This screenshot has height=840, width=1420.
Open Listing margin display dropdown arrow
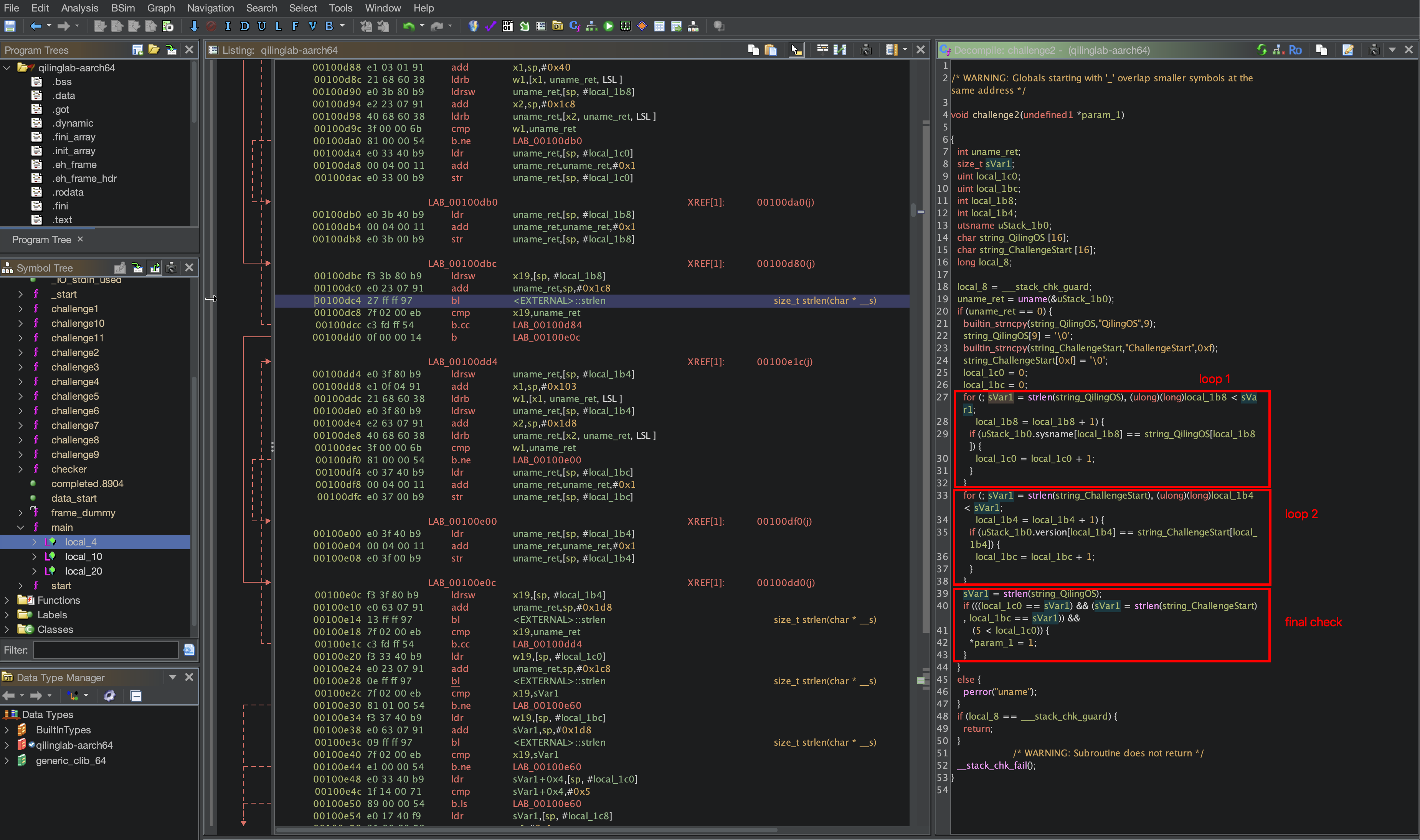pyautogui.click(x=905, y=50)
